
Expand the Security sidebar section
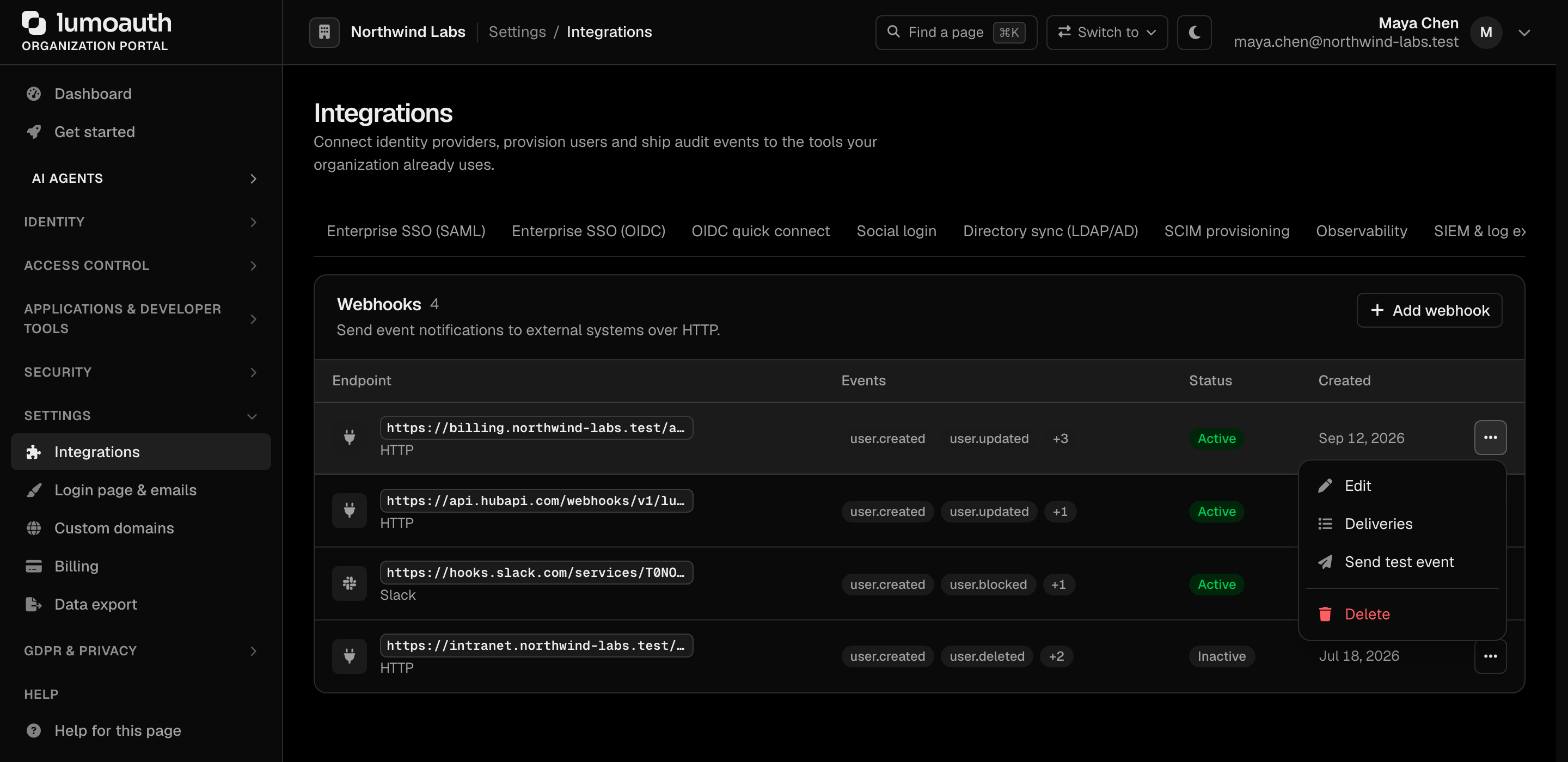click(x=141, y=372)
